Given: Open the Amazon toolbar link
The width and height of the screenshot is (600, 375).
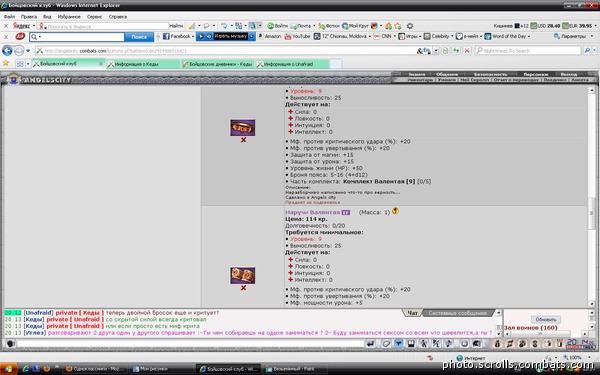Looking at the screenshot, I should pyautogui.click(x=269, y=36).
